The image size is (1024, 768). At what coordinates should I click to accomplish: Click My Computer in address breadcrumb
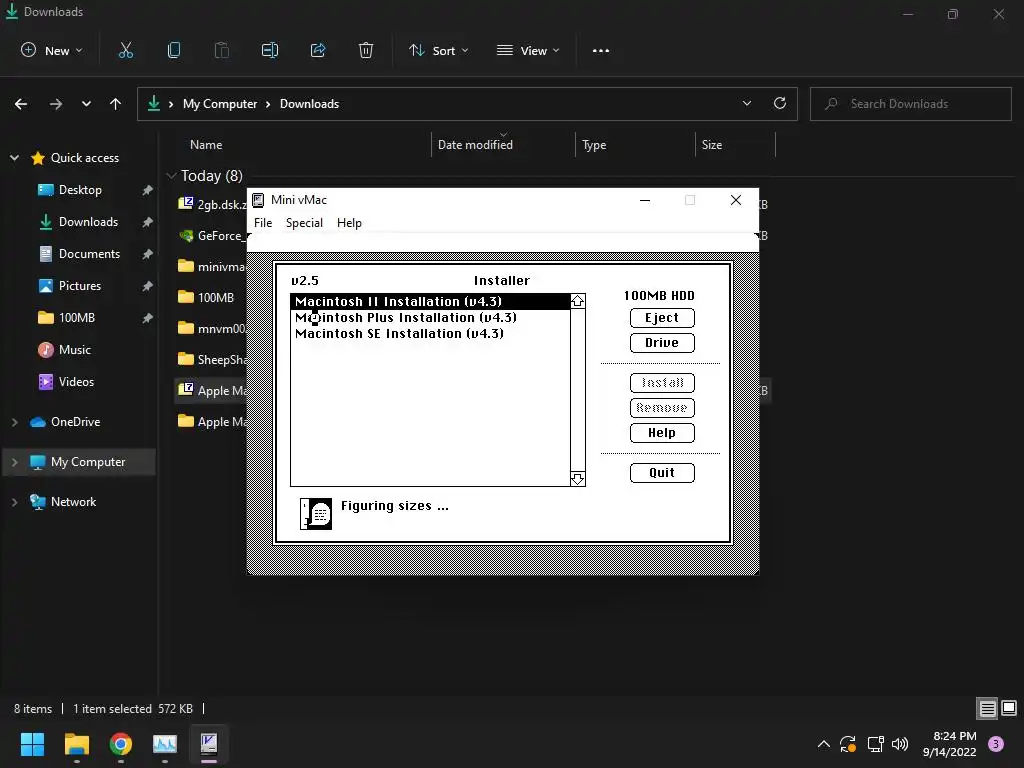click(219, 104)
